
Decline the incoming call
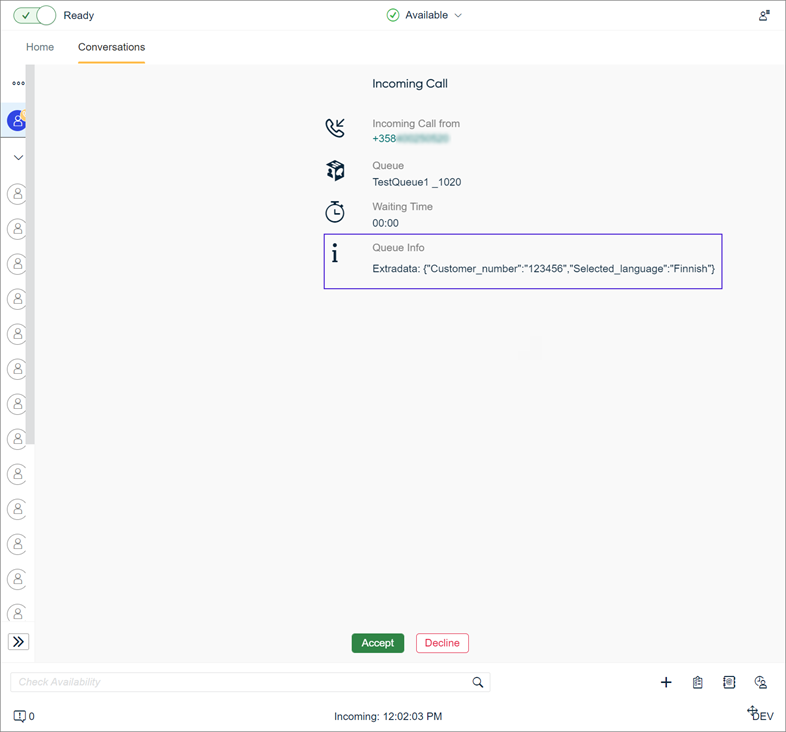coord(442,643)
